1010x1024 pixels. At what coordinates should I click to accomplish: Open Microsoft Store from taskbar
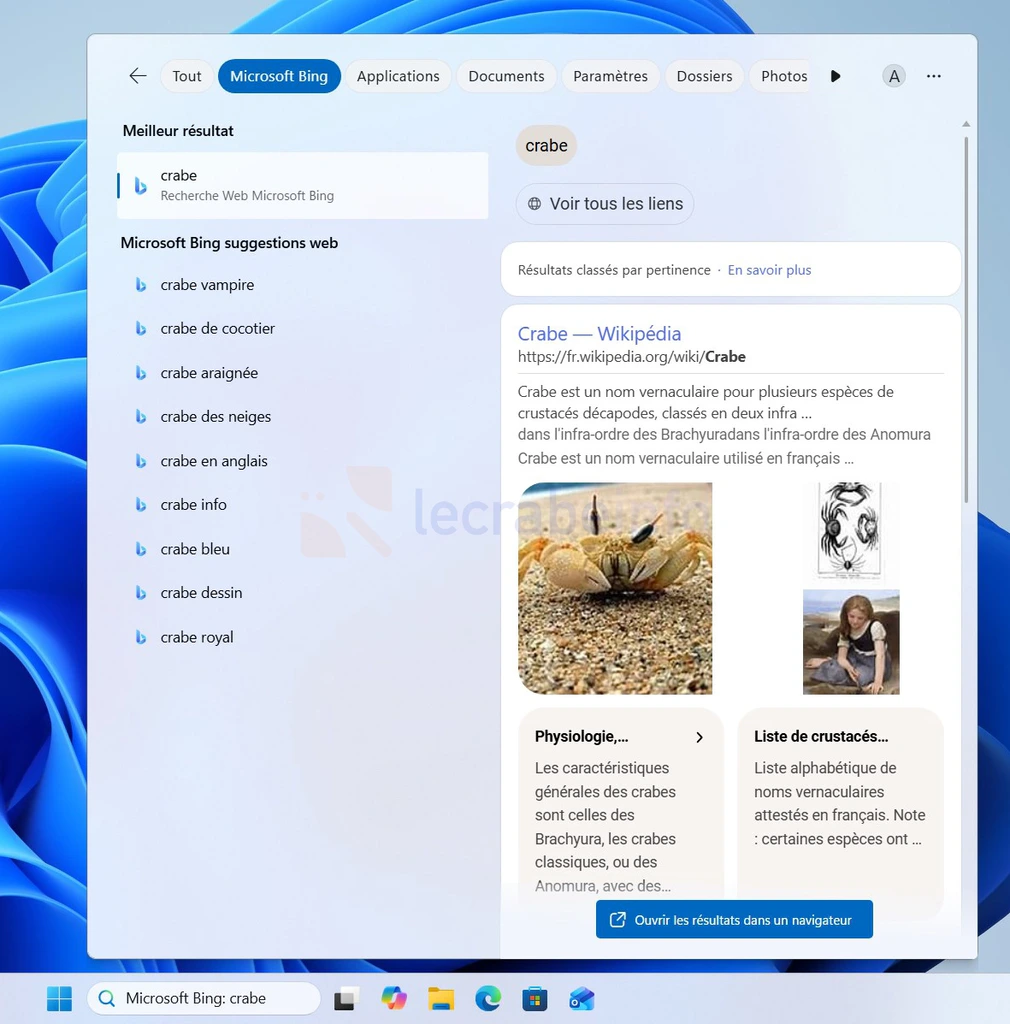(535, 998)
